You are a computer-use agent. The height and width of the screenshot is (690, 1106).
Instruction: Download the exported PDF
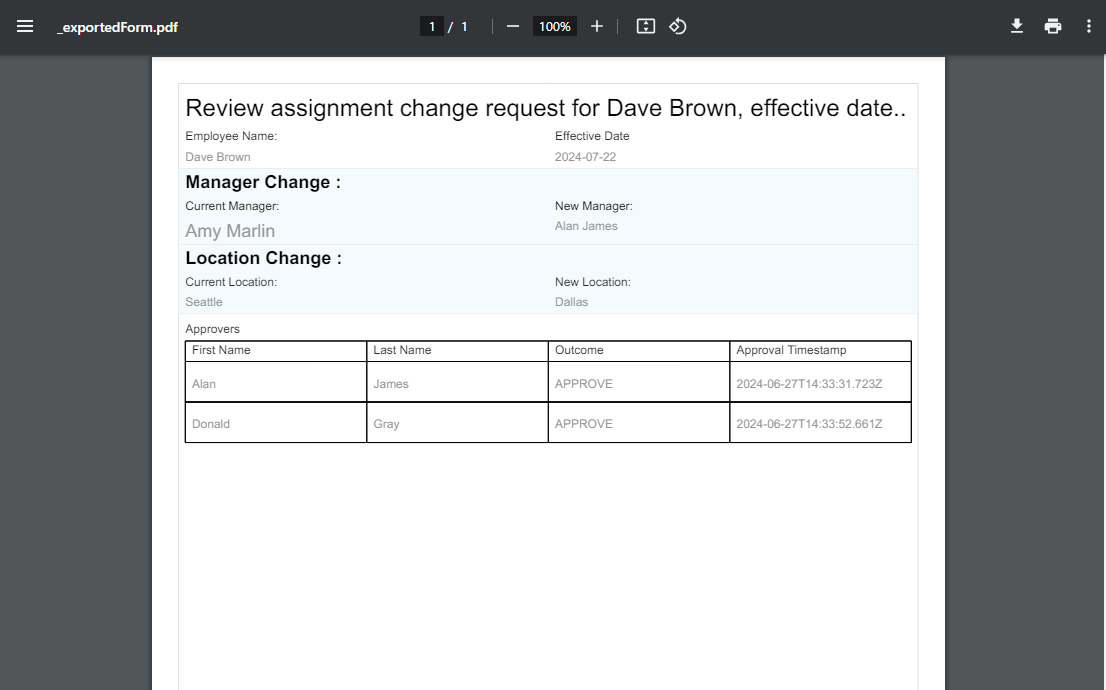1017,27
